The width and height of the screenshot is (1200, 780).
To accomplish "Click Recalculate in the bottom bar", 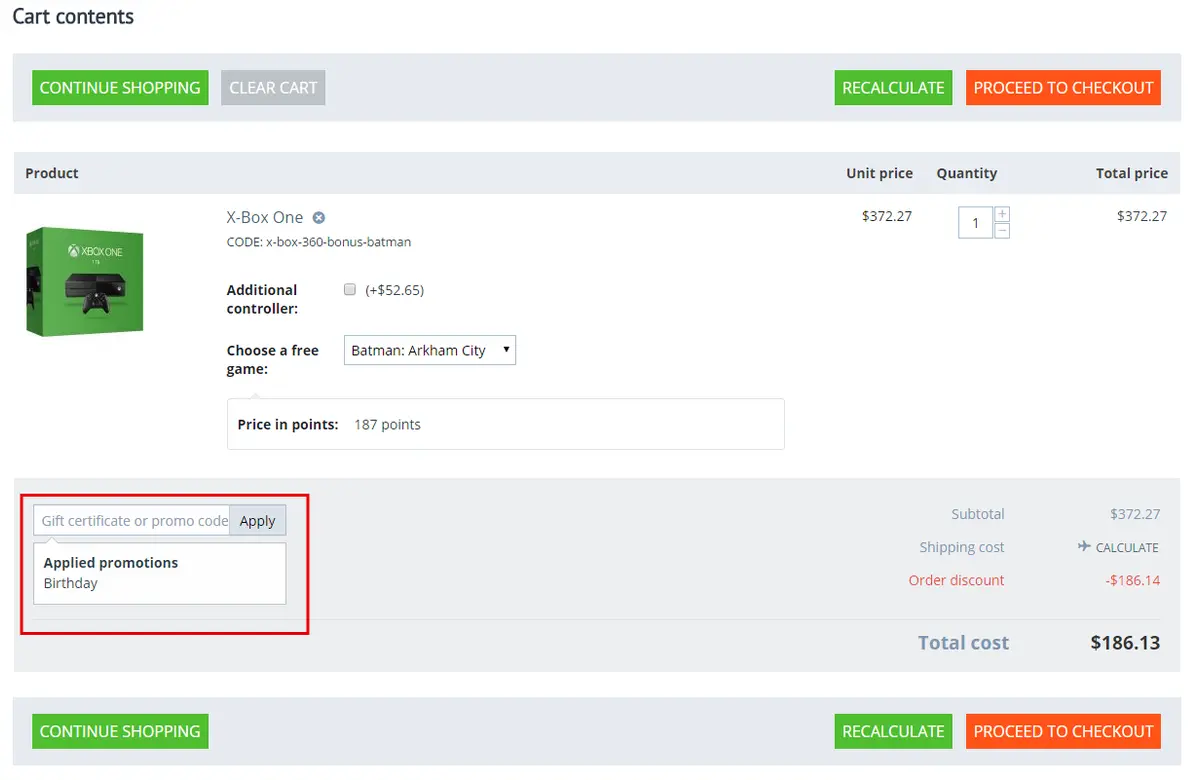I will pyautogui.click(x=893, y=731).
